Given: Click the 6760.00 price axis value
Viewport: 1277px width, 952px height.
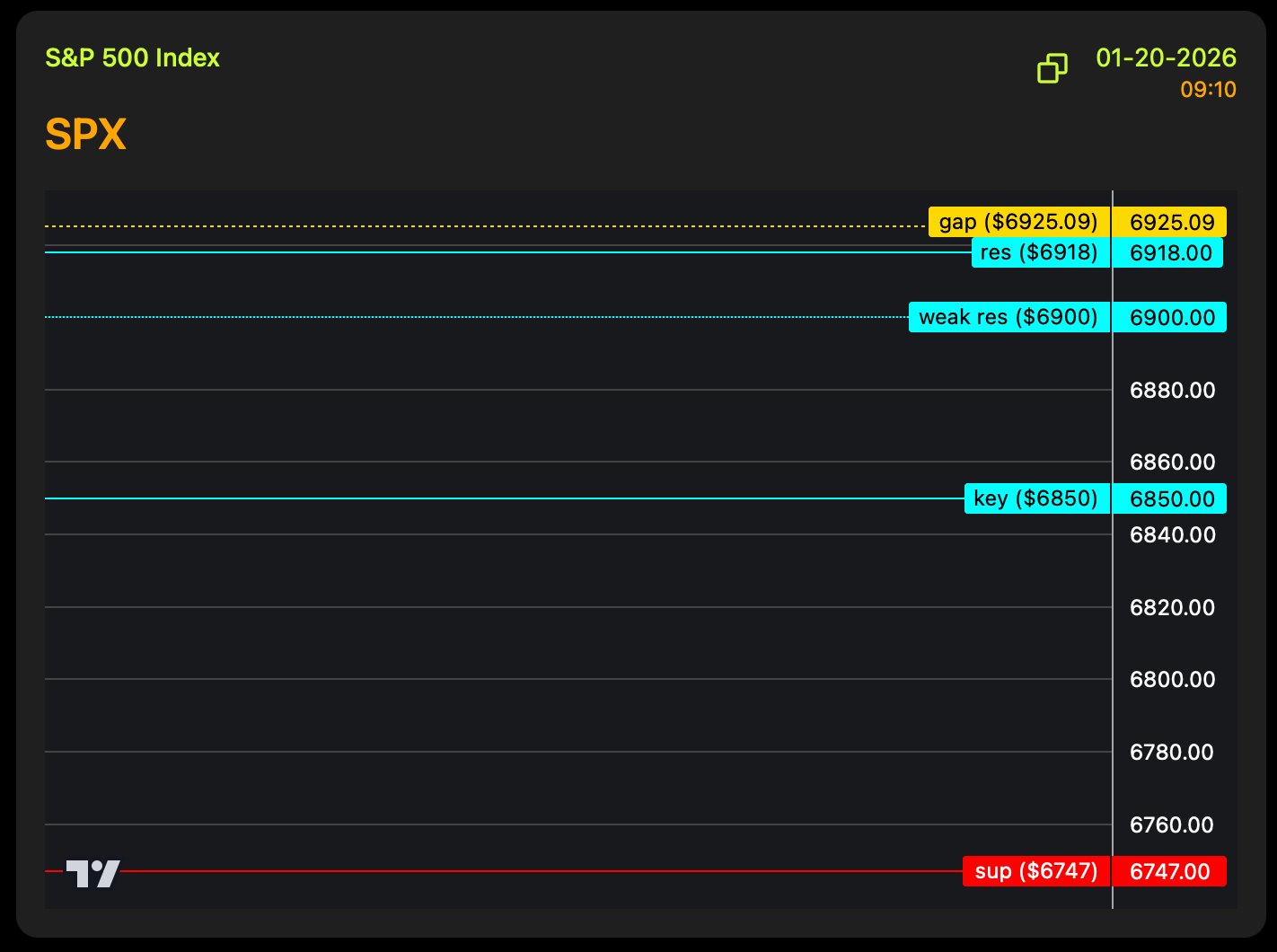Looking at the screenshot, I should 1172,824.
